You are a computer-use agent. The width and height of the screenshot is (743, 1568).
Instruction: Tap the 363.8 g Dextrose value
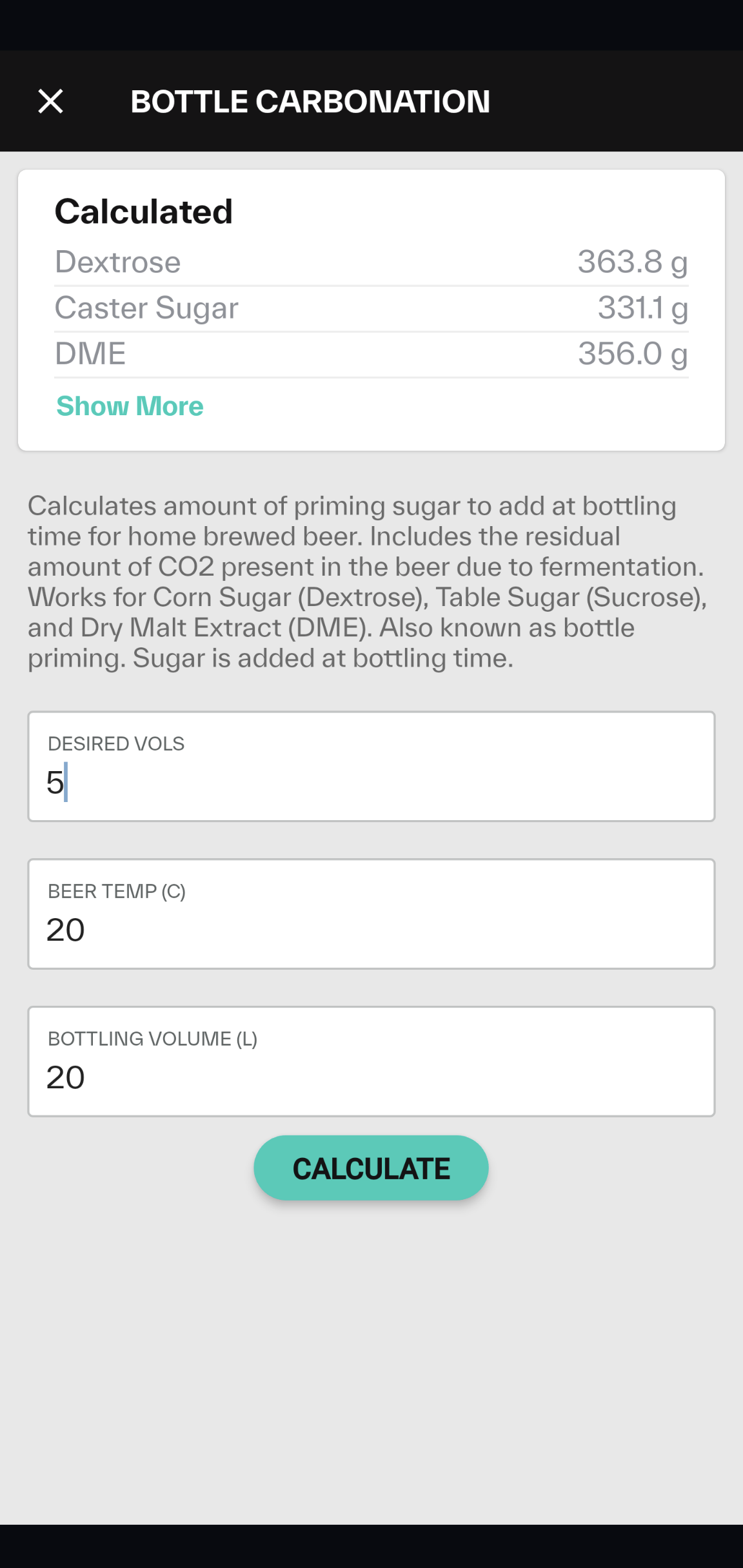(632, 262)
